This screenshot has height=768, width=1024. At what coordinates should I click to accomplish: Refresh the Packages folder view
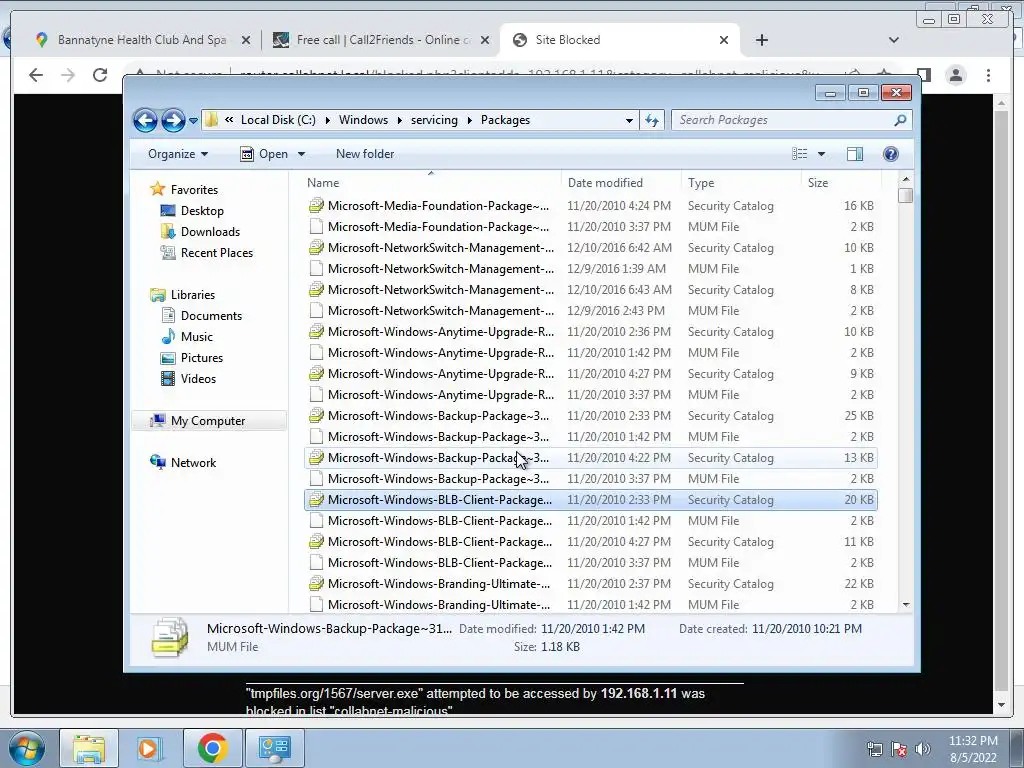click(652, 120)
